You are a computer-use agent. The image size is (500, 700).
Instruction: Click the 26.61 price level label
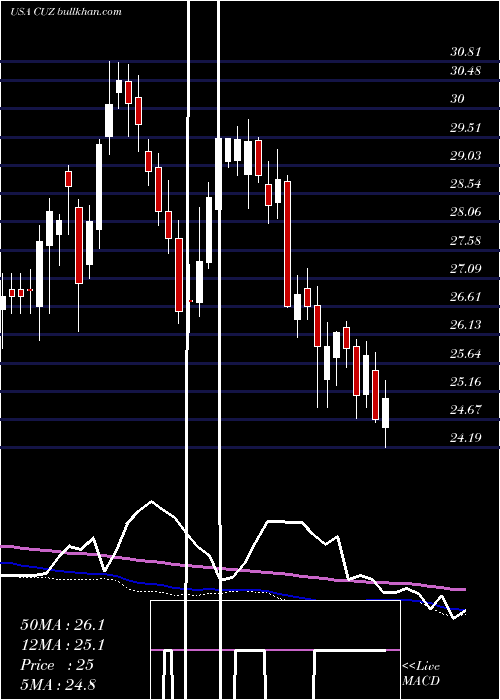(466, 296)
